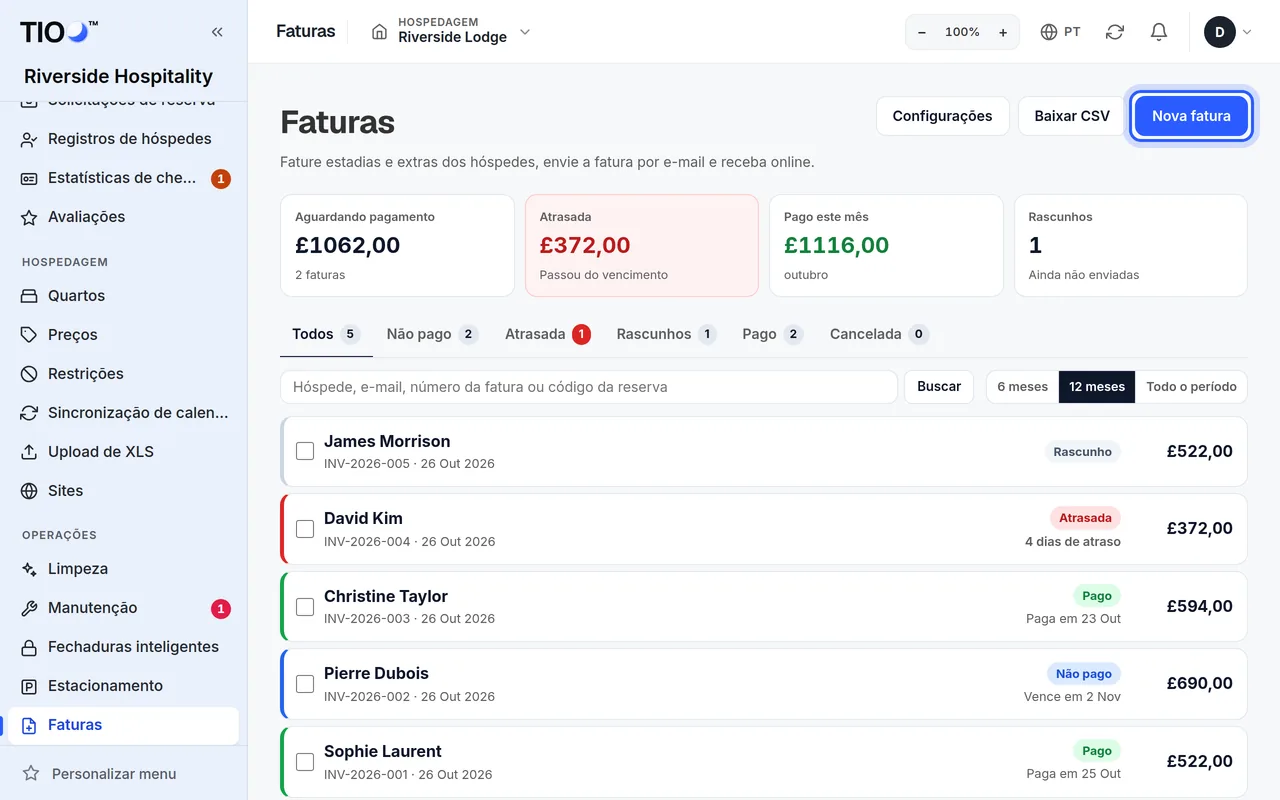
Task: Open Sincronização de calendário sync icon
Action: point(29,413)
